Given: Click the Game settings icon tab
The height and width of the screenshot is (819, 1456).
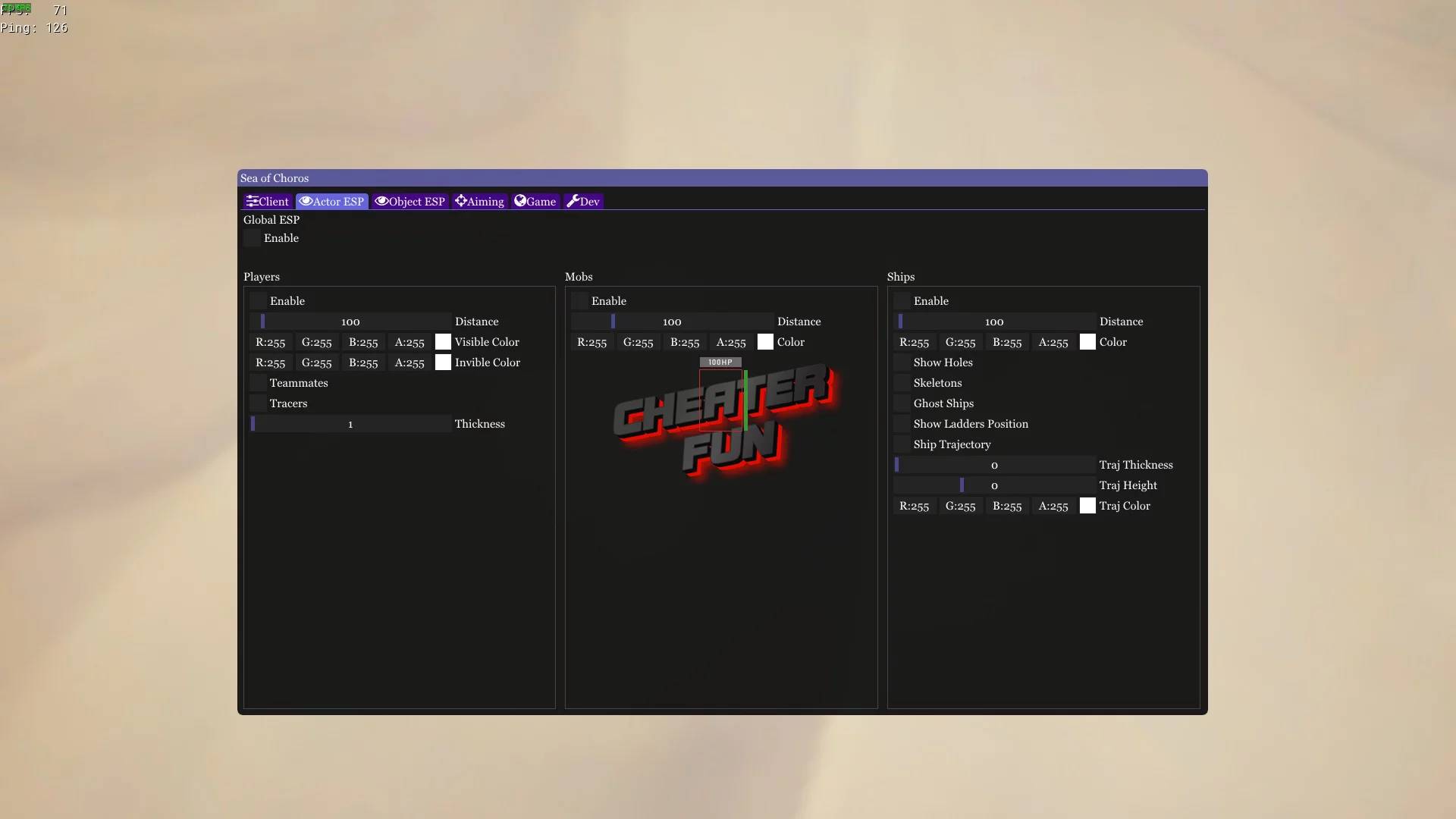Looking at the screenshot, I should point(534,201).
